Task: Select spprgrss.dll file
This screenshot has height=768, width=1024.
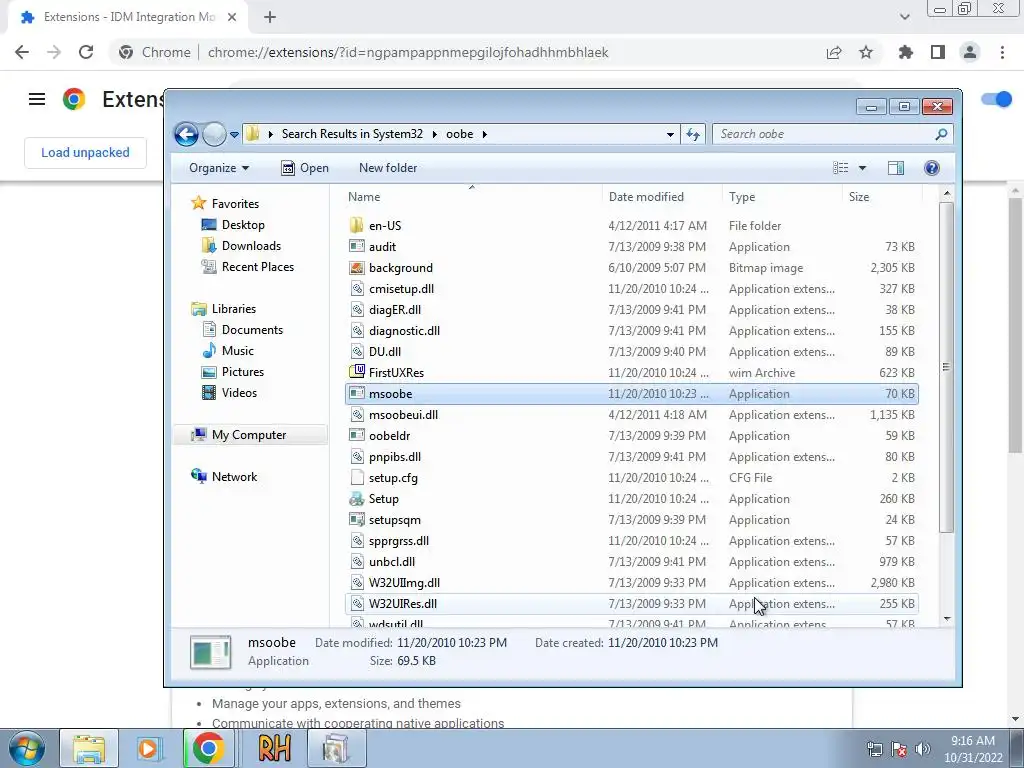Action: tap(398, 541)
